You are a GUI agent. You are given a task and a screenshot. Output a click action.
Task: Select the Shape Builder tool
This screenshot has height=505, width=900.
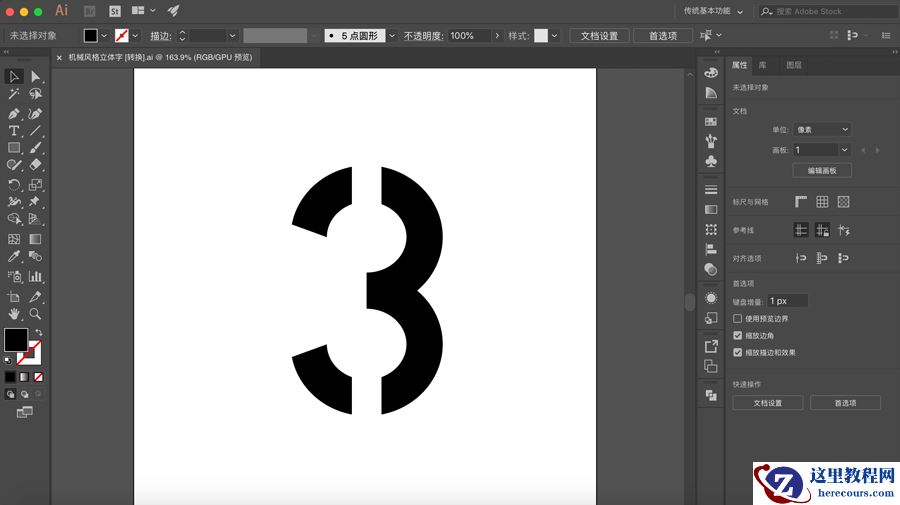click(14, 219)
